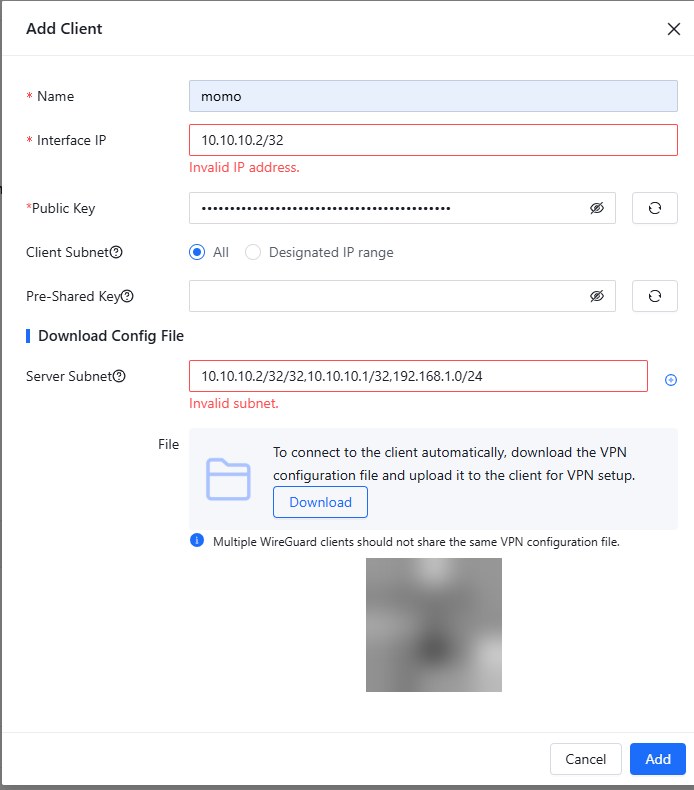This screenshot has width=694, height=790.
Task: Open Pre-Shared Key help tooltip
Action: tap(128, 296)
